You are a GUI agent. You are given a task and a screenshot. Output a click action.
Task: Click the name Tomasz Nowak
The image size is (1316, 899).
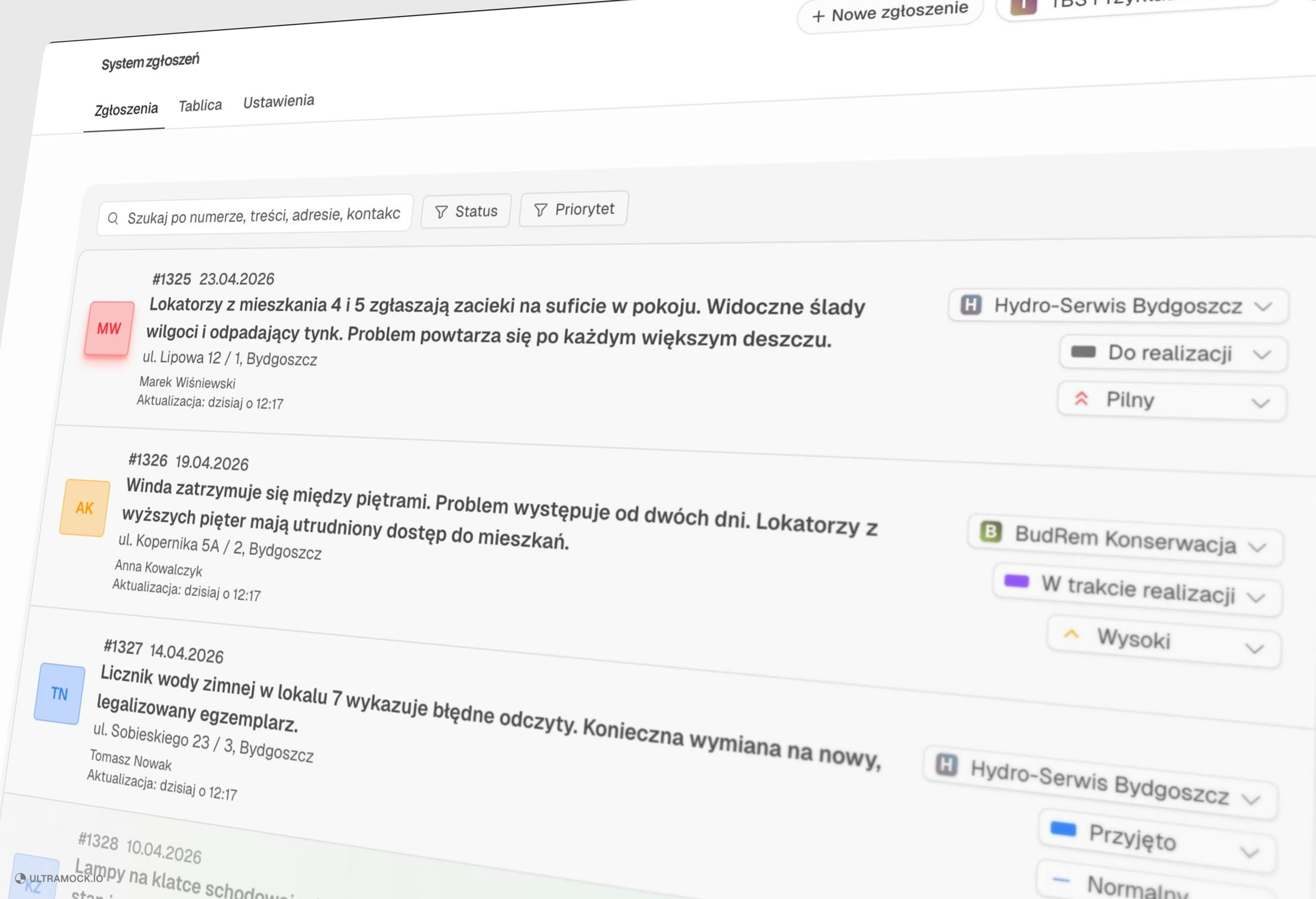click(x=130, y=760)
